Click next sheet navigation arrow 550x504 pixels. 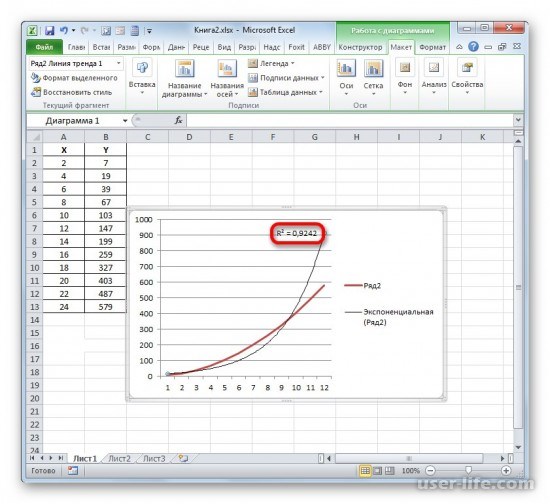click(52, 458)
